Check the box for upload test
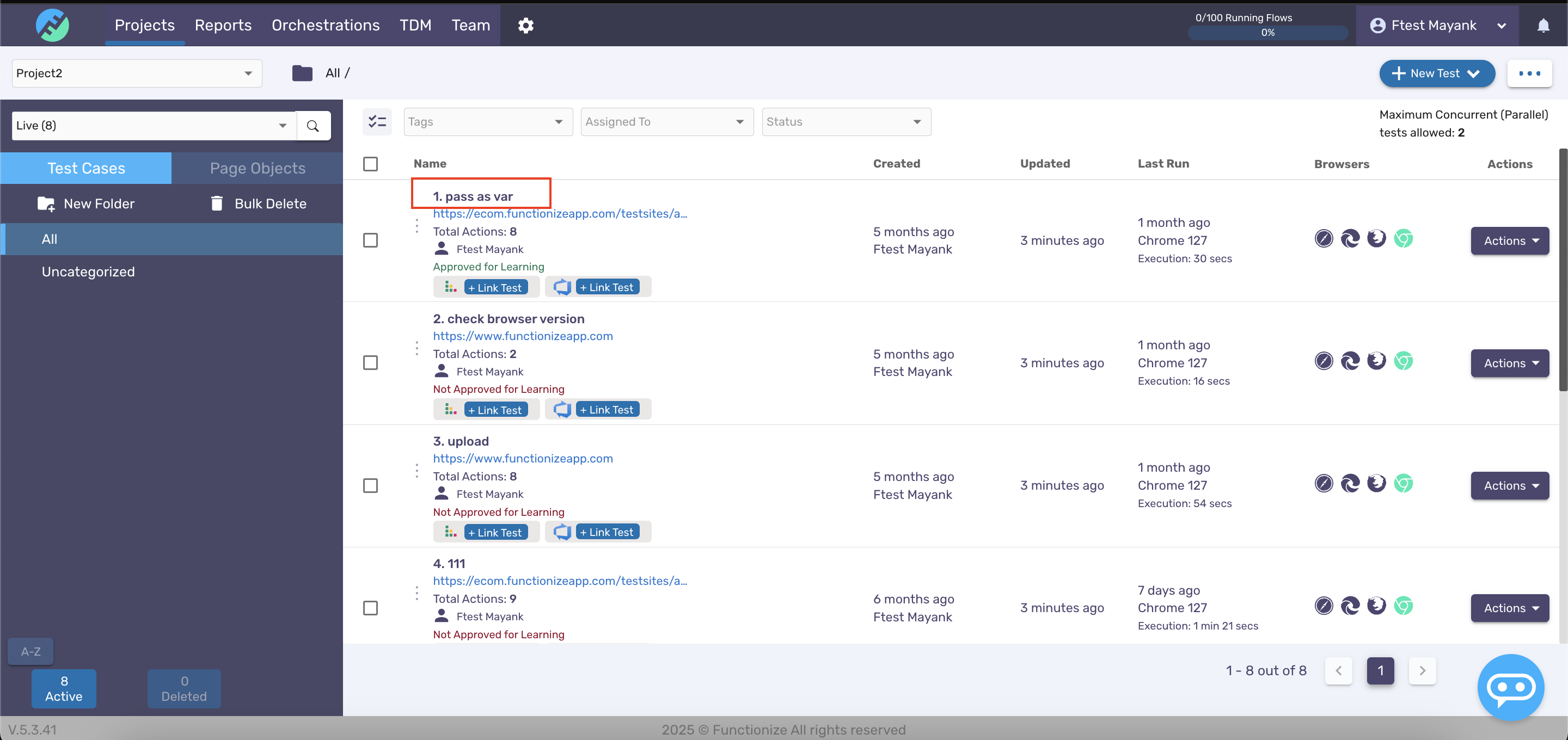This screenshot has width=1568, height=740. 370,485
